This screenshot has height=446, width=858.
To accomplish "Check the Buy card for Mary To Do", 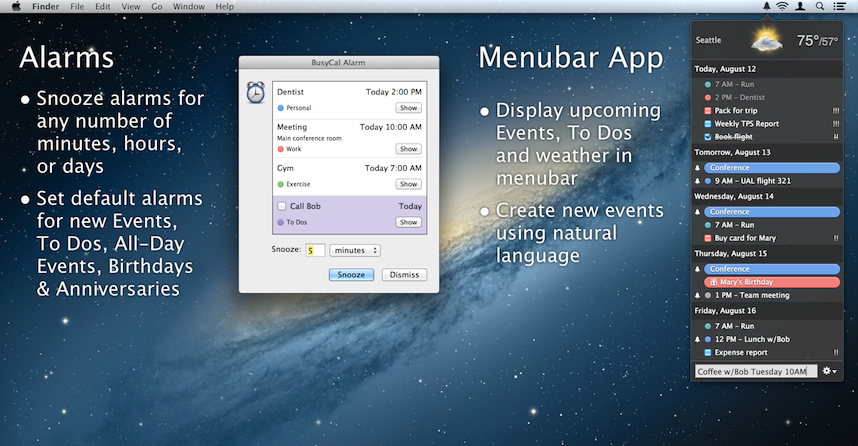I will pyautogui.click(x=708, y=238).
